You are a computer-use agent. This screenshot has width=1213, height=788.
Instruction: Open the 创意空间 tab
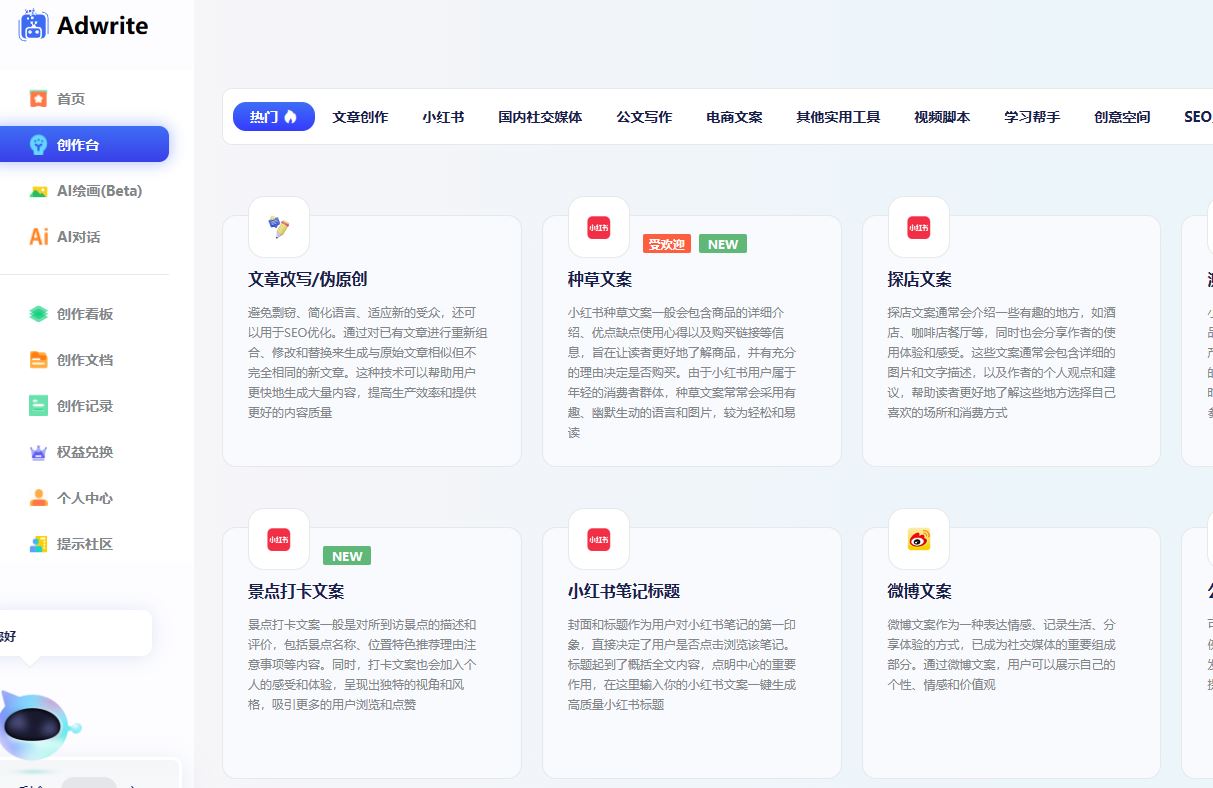pos(1122,117)
